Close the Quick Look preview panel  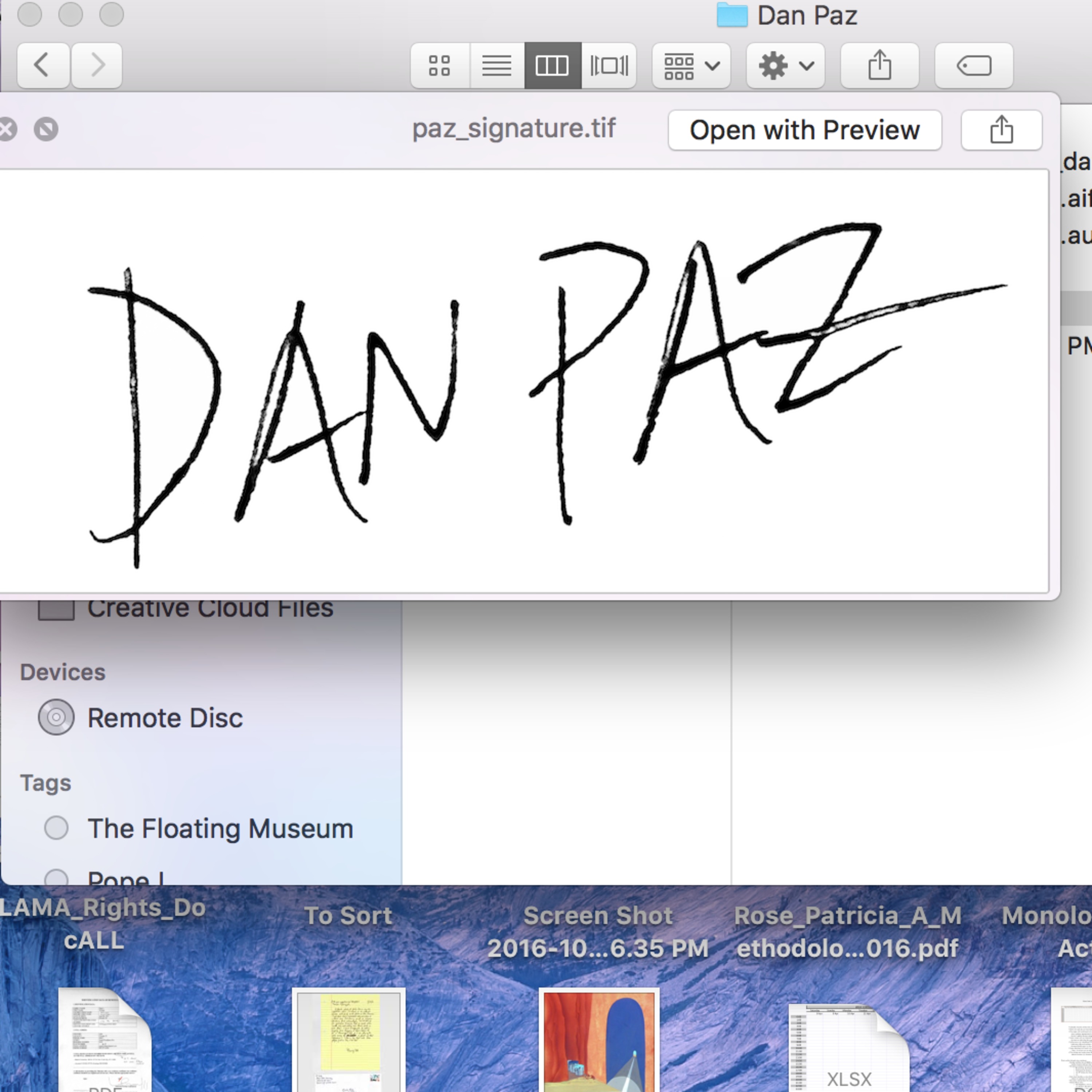point(7,130)
